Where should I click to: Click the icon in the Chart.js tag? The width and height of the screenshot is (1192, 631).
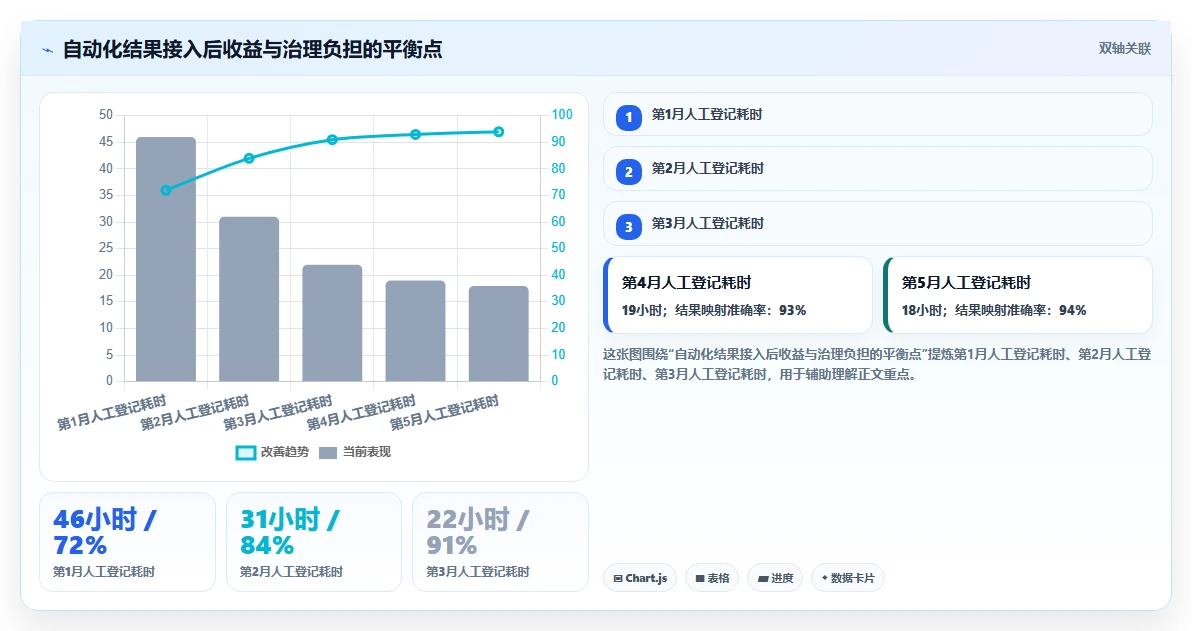[618, 579]
